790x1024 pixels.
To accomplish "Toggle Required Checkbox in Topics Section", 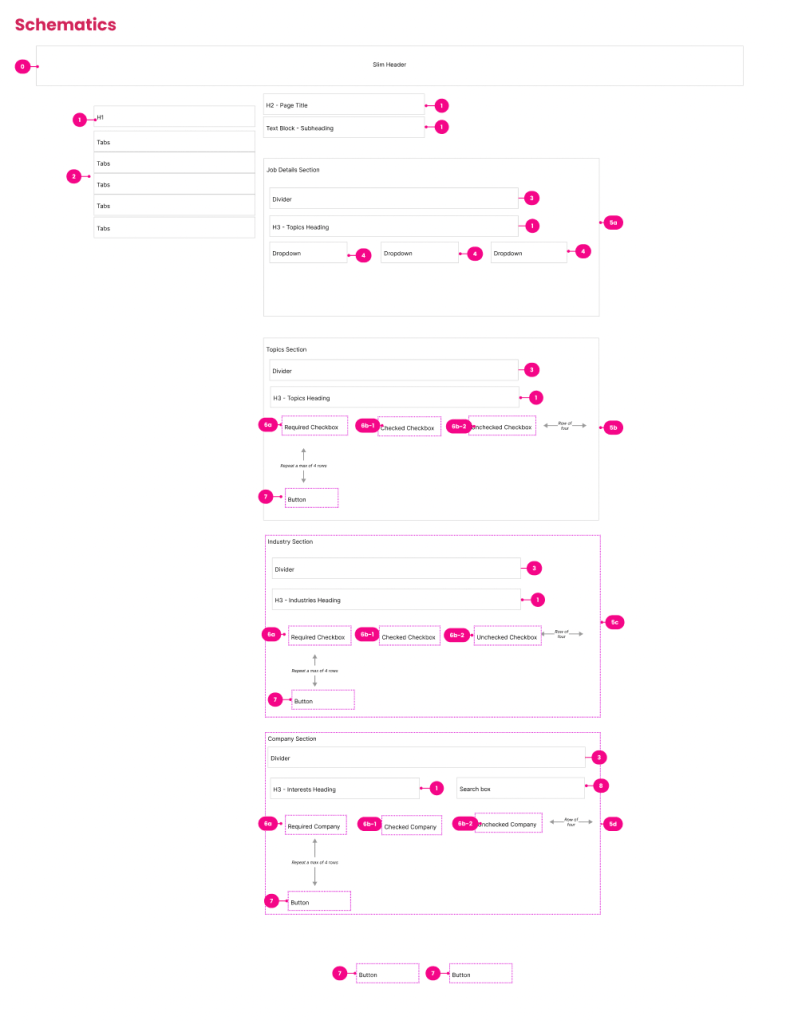I will tap(315, 427).
